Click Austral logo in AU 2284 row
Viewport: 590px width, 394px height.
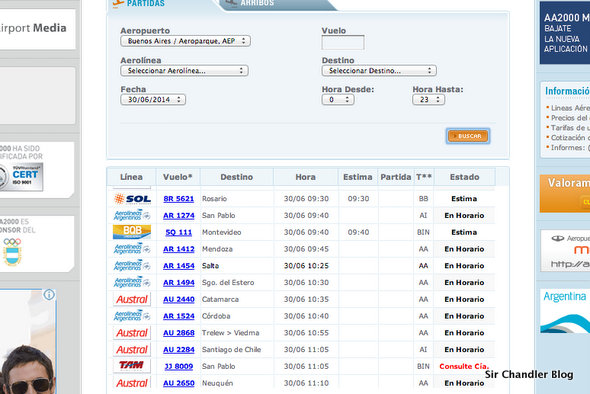coord(132,350)
